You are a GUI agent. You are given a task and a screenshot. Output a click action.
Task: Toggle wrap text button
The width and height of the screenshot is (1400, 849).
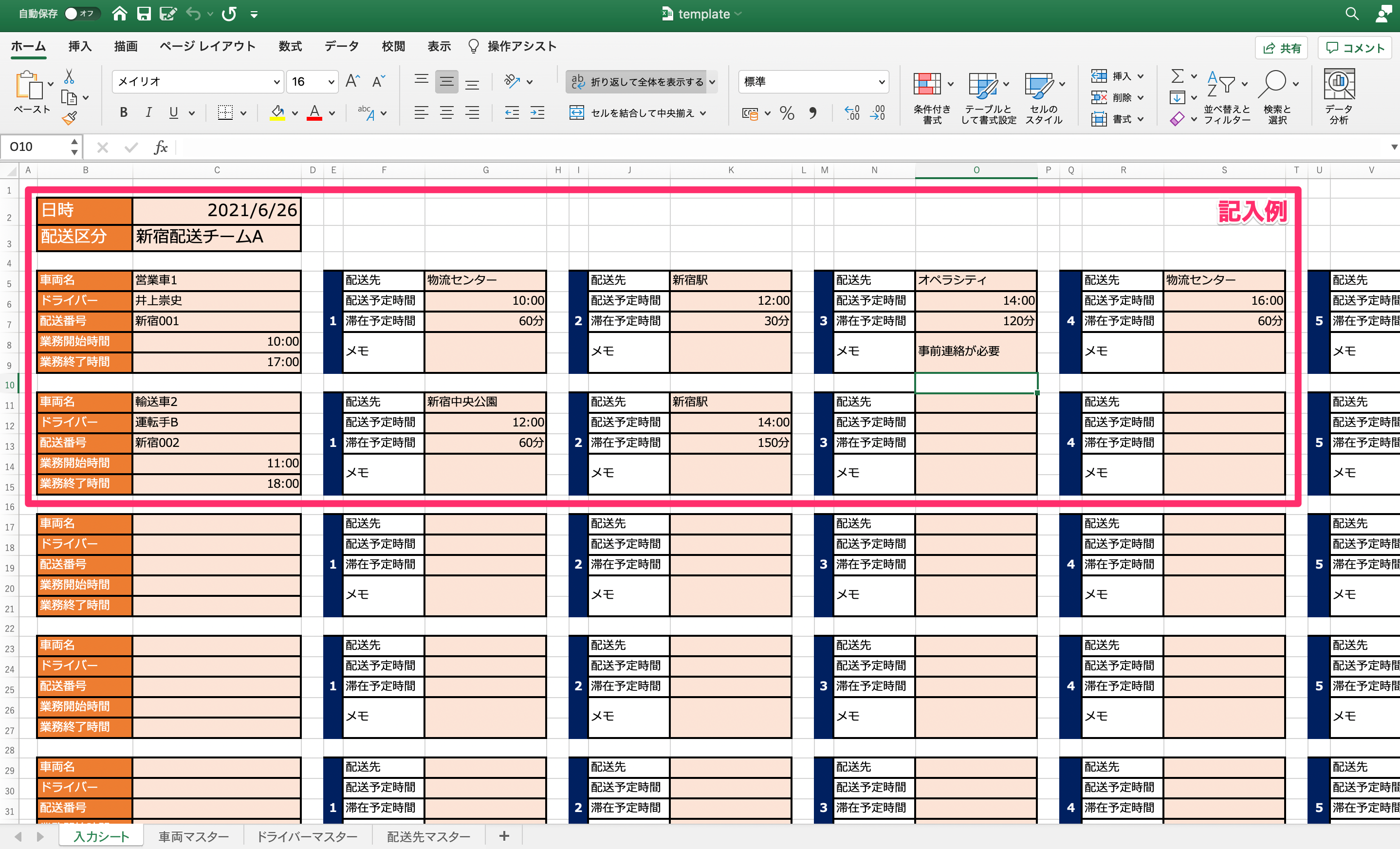(636, 82)
